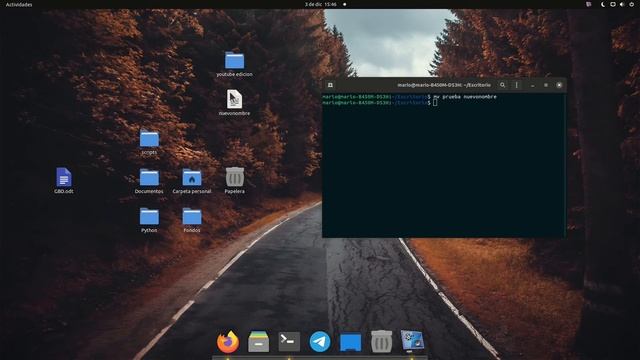The image size is (640, 360).
Task: Click the blue desktop icon in the dock
Action: [351, 342]
